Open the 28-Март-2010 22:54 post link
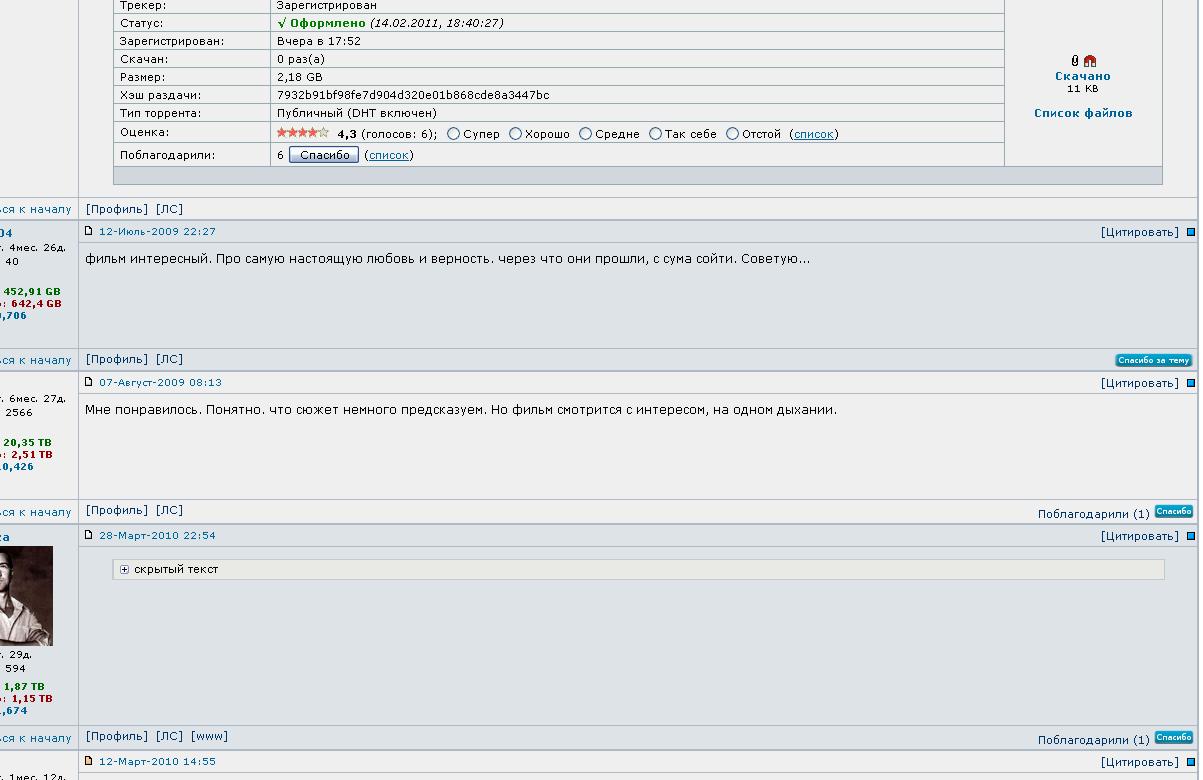The height and width of the screenshot is (780, 1203). tap(157, 535)
